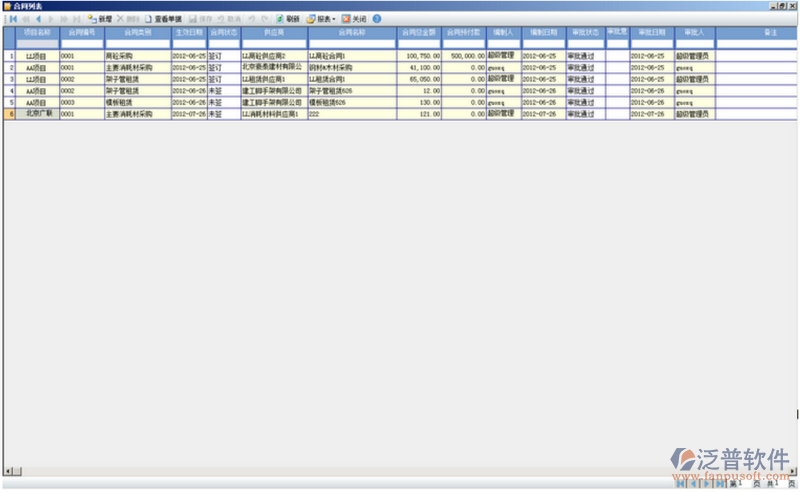
Task: Click the filter field under 供应商 column
Action: click(273, 44)
